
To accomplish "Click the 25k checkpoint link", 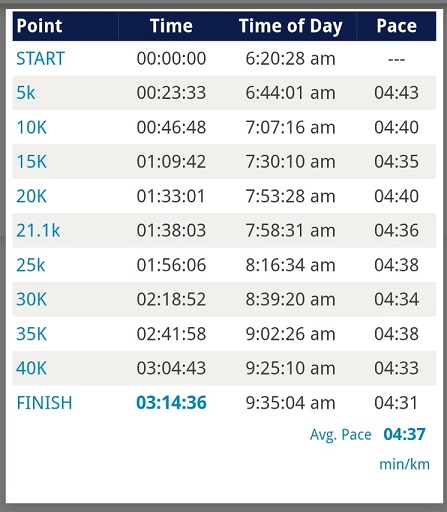I will point(31,265).
